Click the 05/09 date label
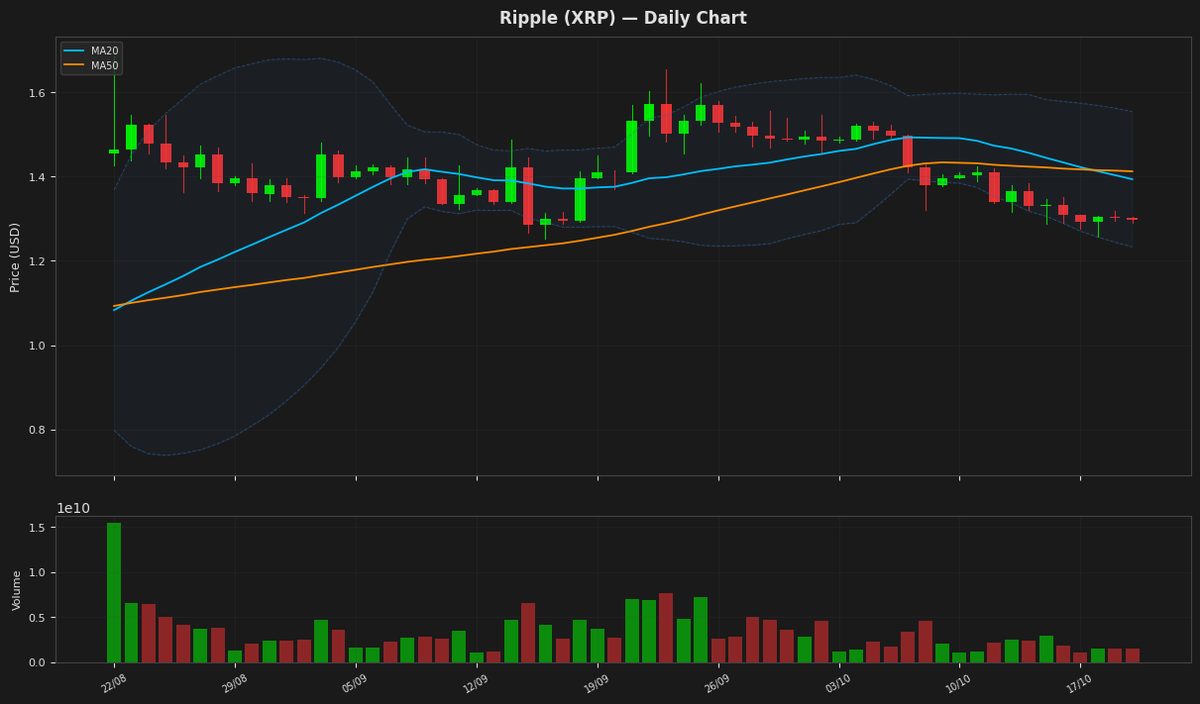Viewport: 1200px width, 704px height. point(353,684)
